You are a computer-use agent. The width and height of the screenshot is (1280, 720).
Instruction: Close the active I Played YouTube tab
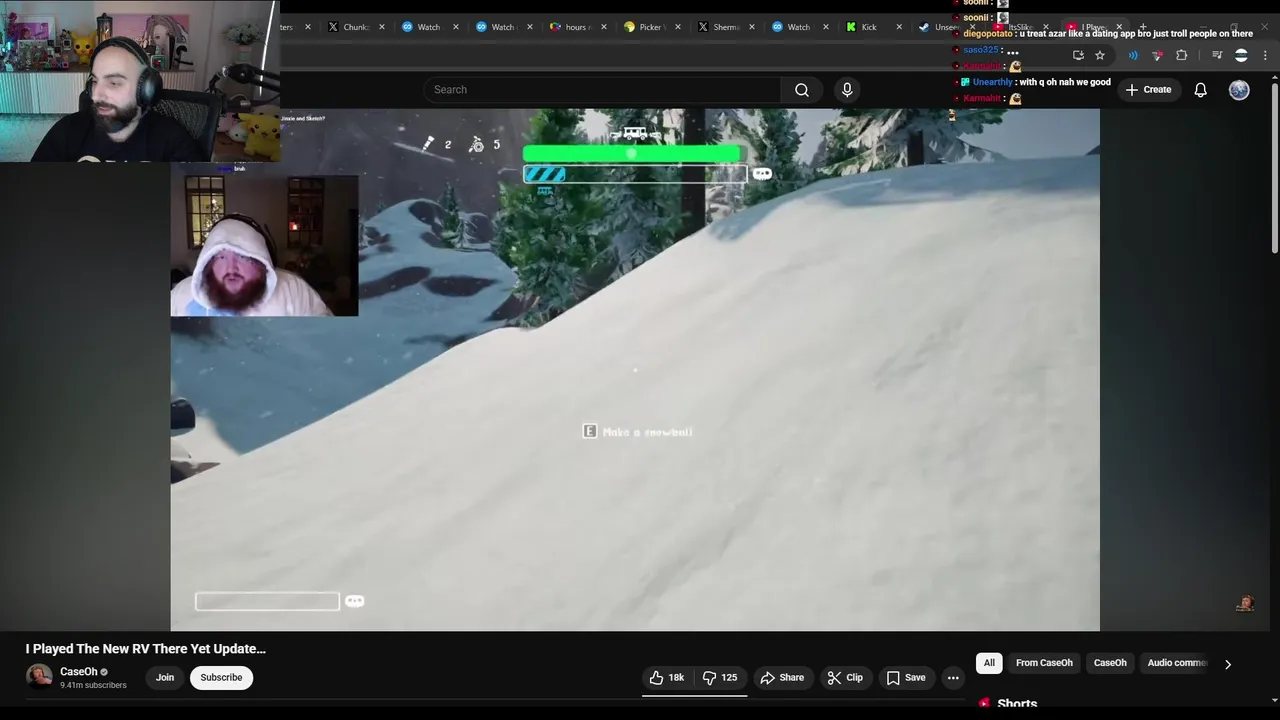pyautogui.click(x=1119, y=27)
